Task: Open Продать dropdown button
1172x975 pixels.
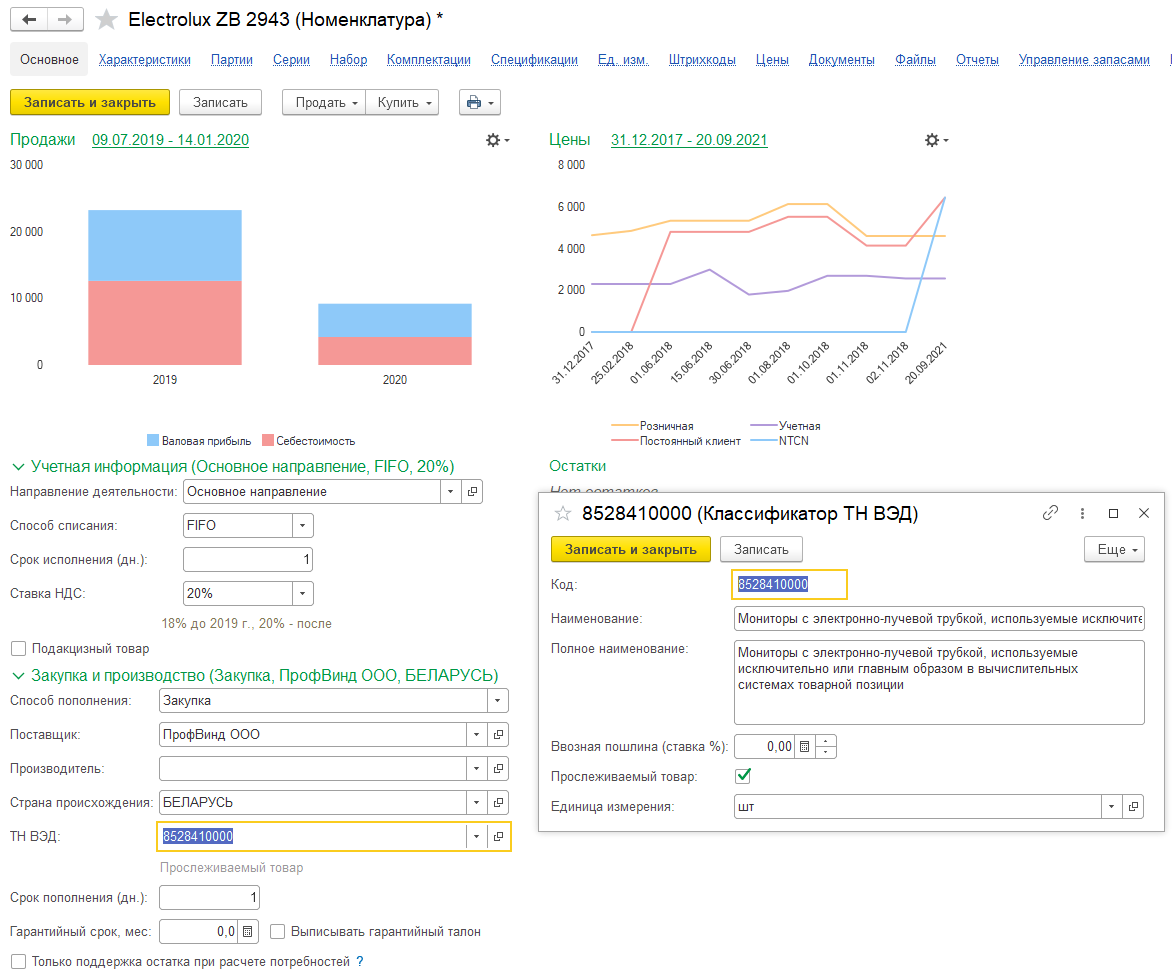Action: [x=324, y=102]
